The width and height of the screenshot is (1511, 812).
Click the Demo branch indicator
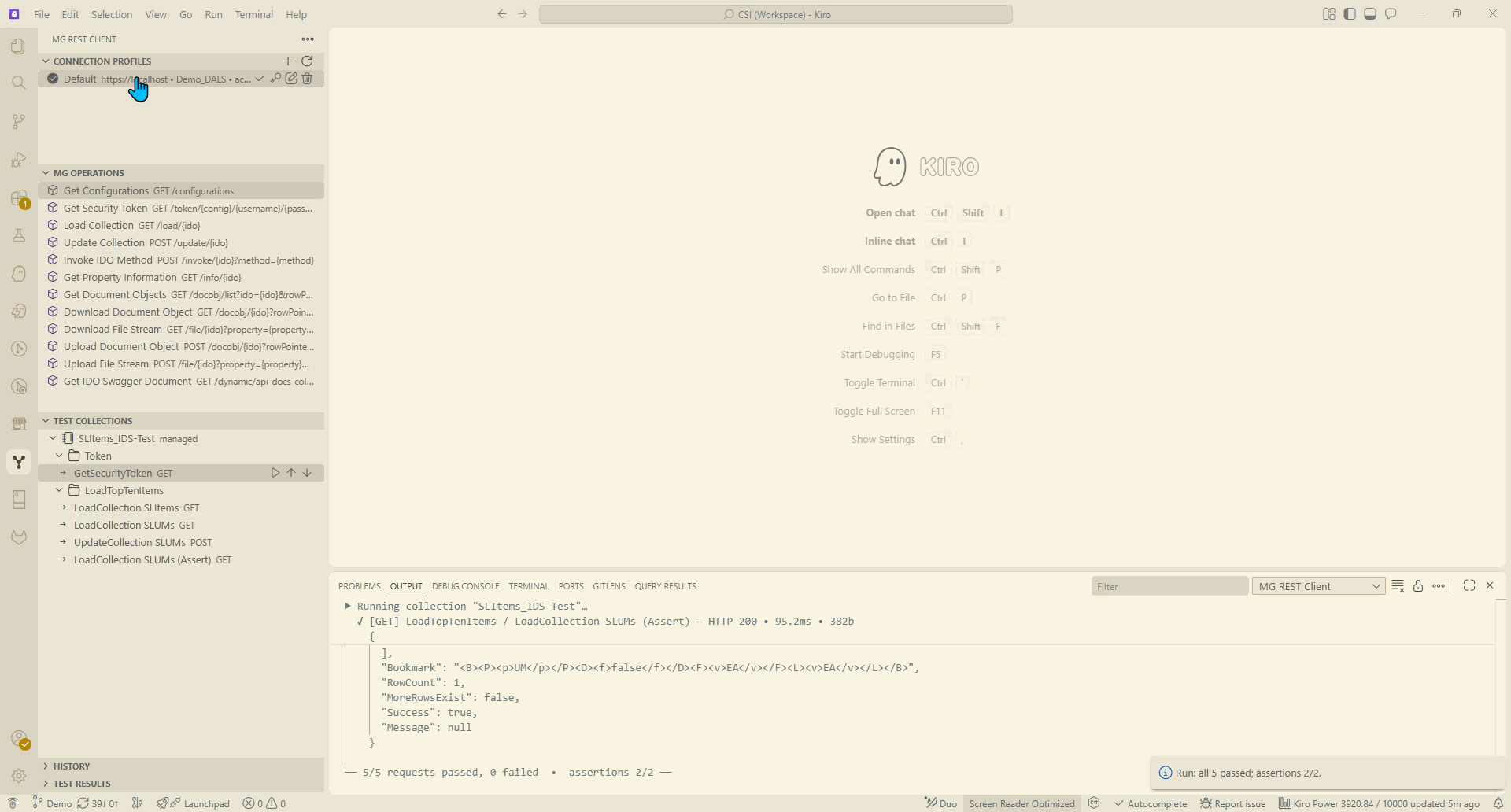pyautogui.click(x=52, y=803)
